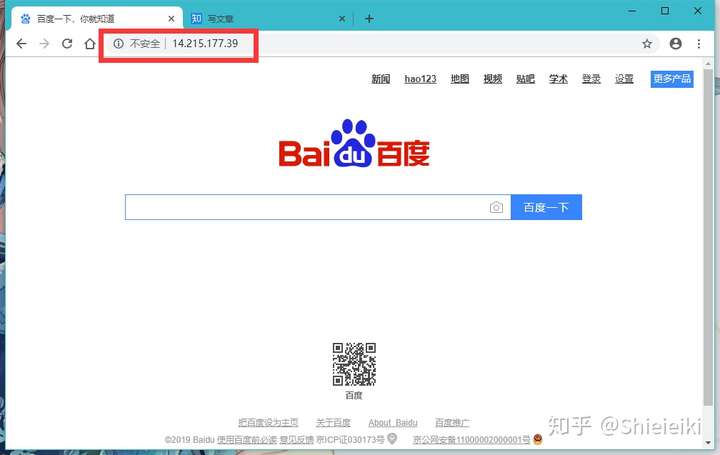Click the ICP badge icon after 京ICP证030173号
This screenshot has width=720, height=455.
tap(392, 438)
